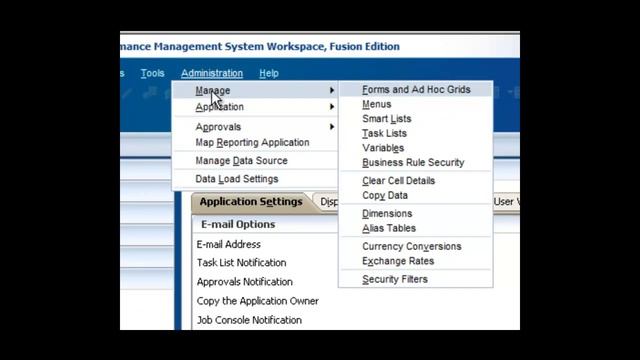Select Copy Data

click(x=385, y=196)
